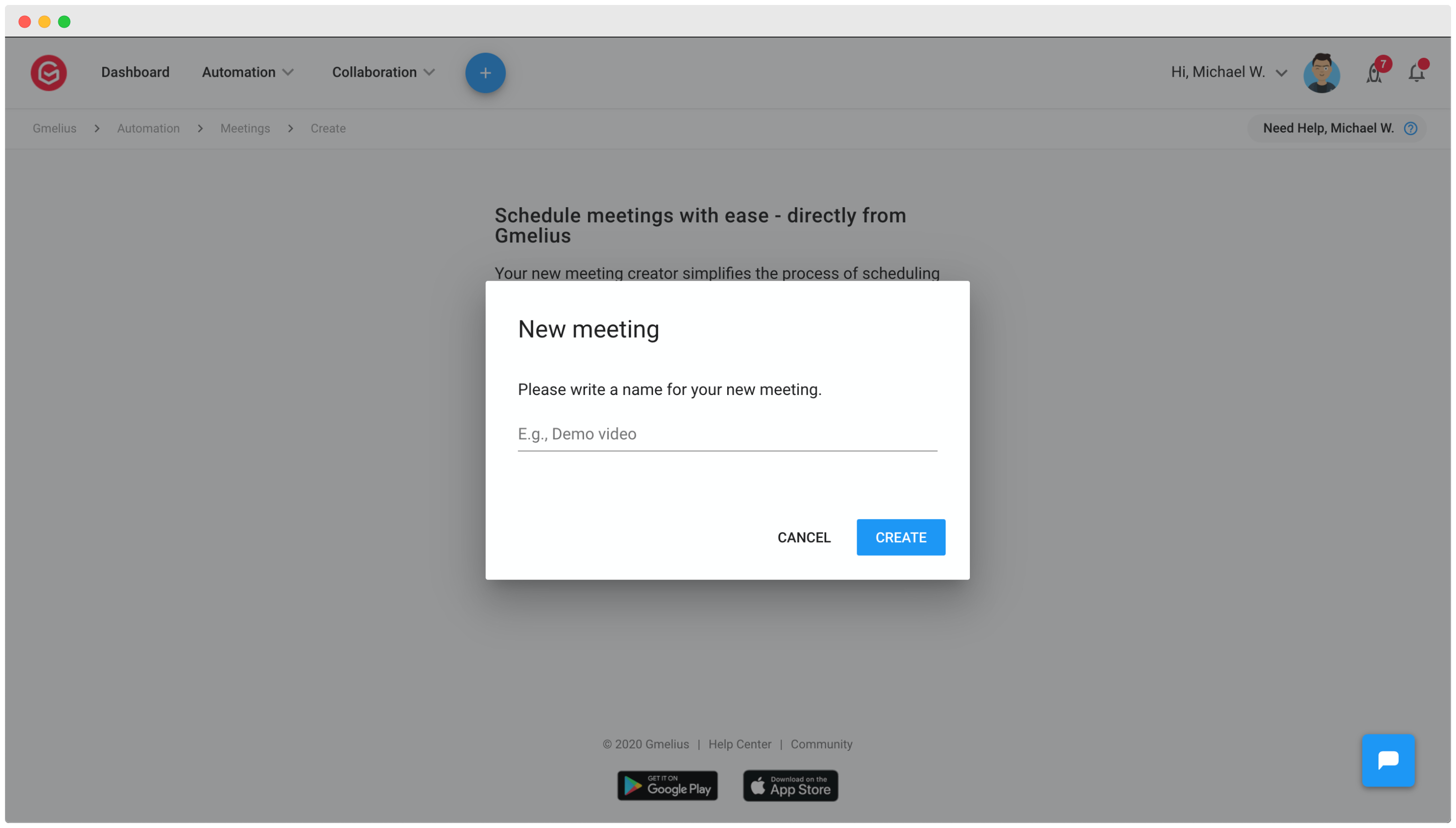
Task: Click the help question mark icon
Action: coord(1411,129)
